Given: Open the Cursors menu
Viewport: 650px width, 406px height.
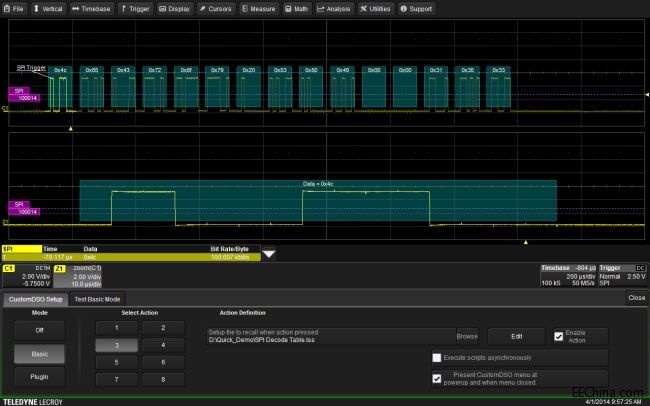Looking at the screenshot, I should click(x=216, y=9).
